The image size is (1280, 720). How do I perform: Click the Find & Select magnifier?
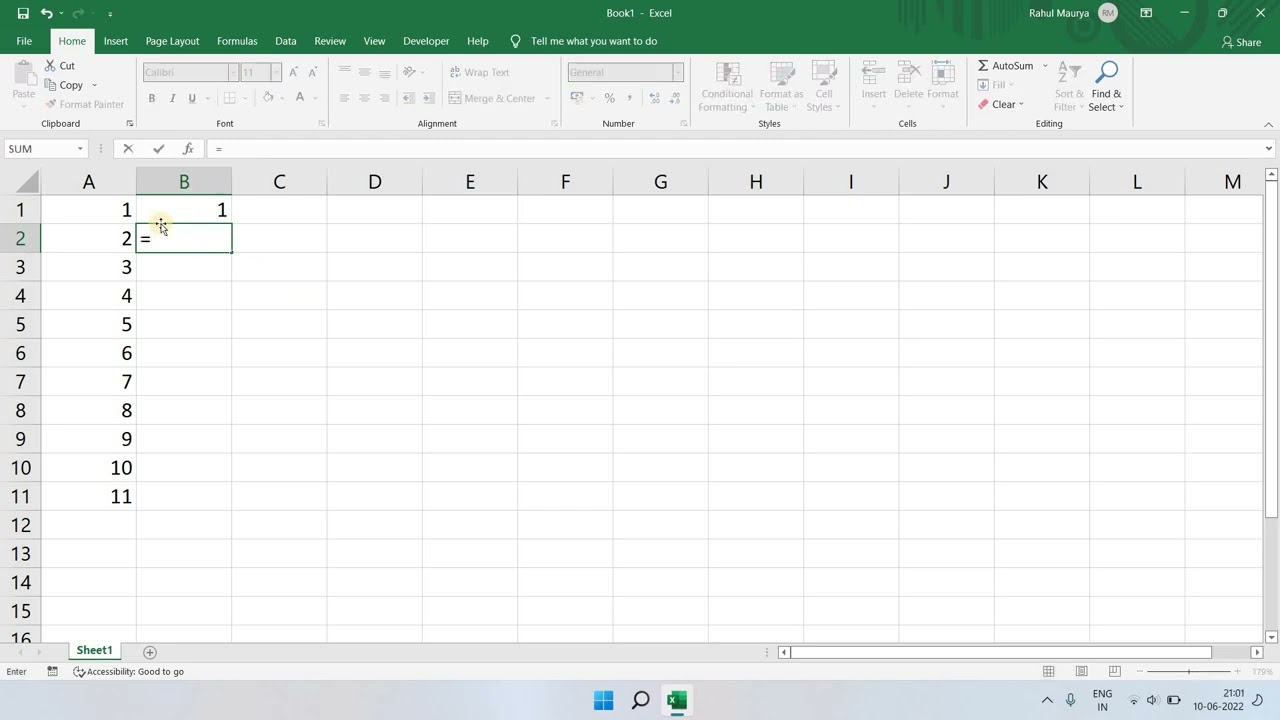click(x=1106, y=72)
